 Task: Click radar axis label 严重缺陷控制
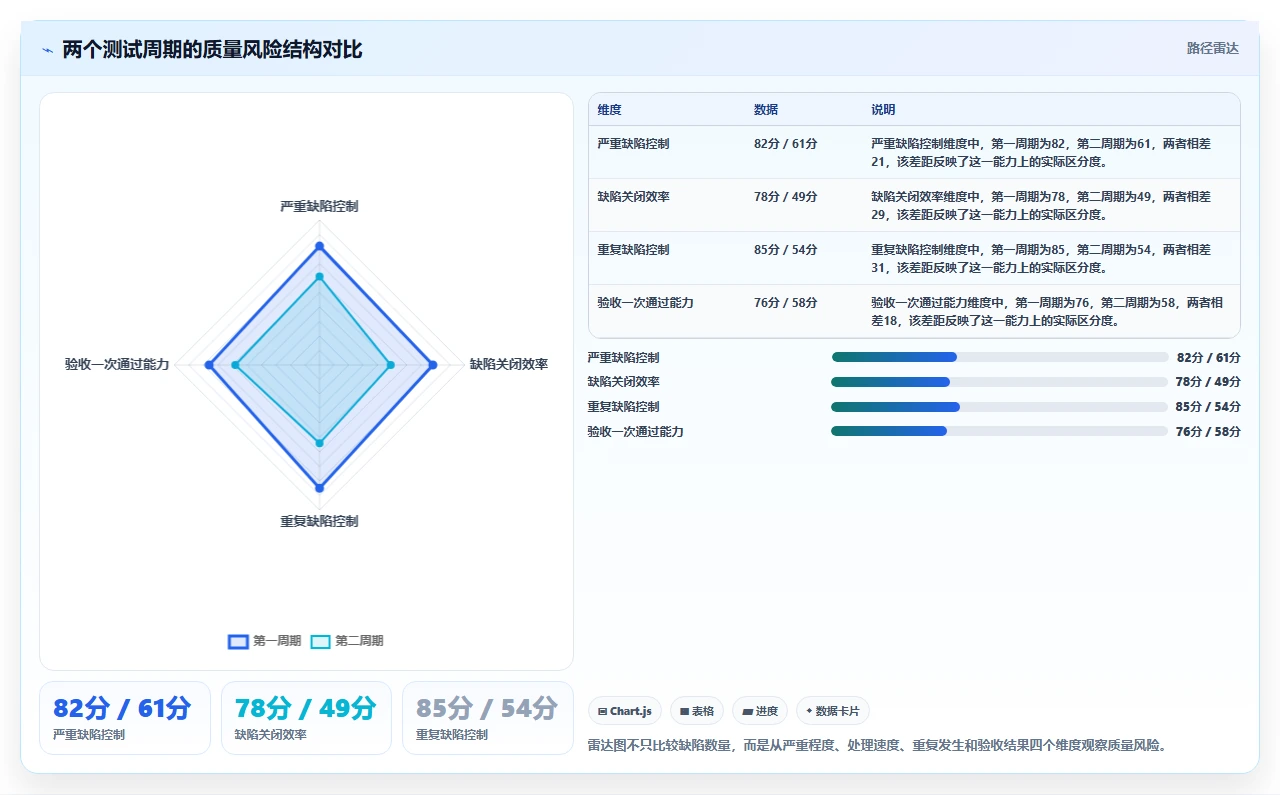tap(319, 207)
